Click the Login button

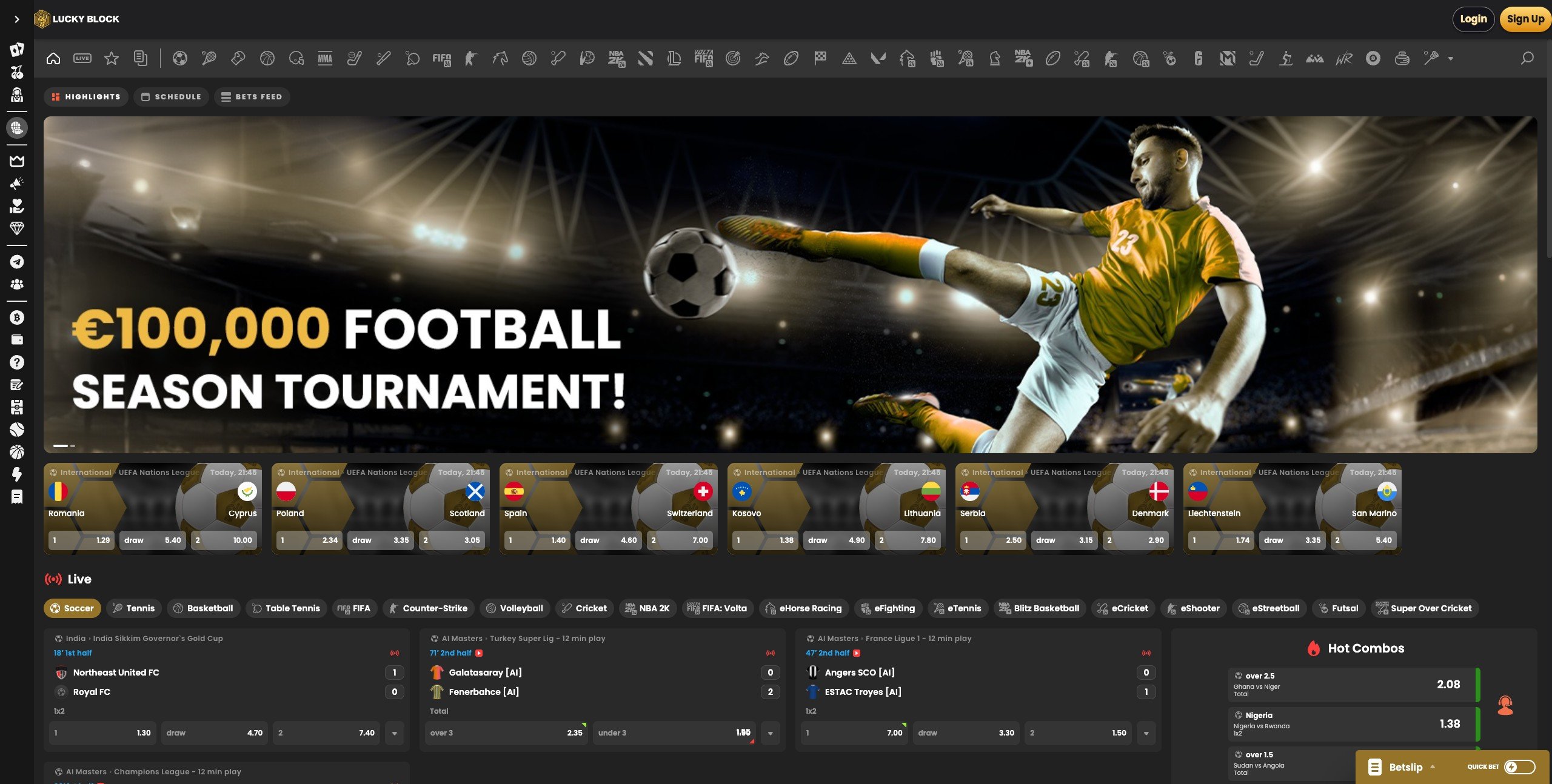tap(1473, 19)
